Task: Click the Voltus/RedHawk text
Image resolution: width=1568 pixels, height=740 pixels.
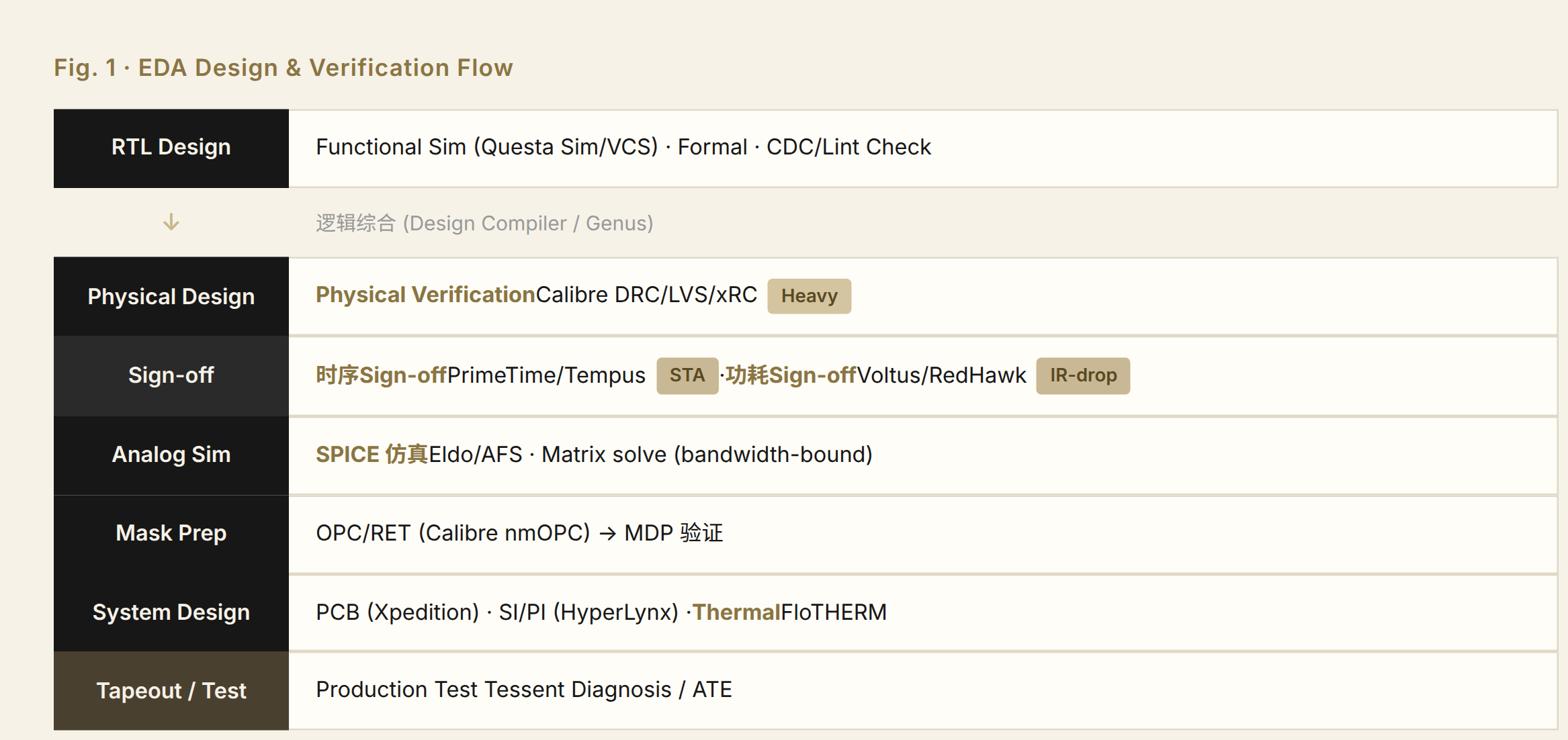Action: (x=941, y=375)
